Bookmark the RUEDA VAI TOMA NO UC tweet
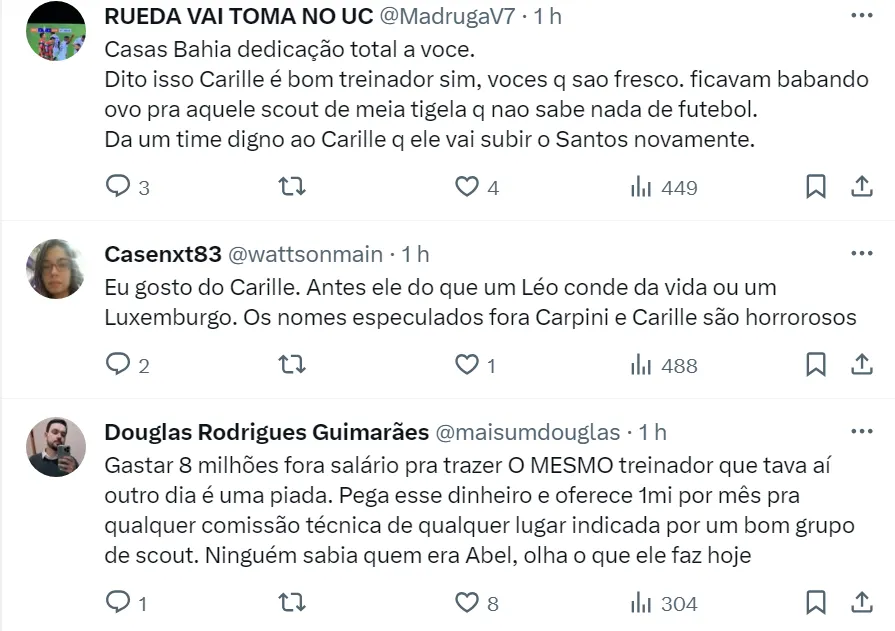Screen dimensions: 895x631 pyautogui.click(x=816, y=187)
